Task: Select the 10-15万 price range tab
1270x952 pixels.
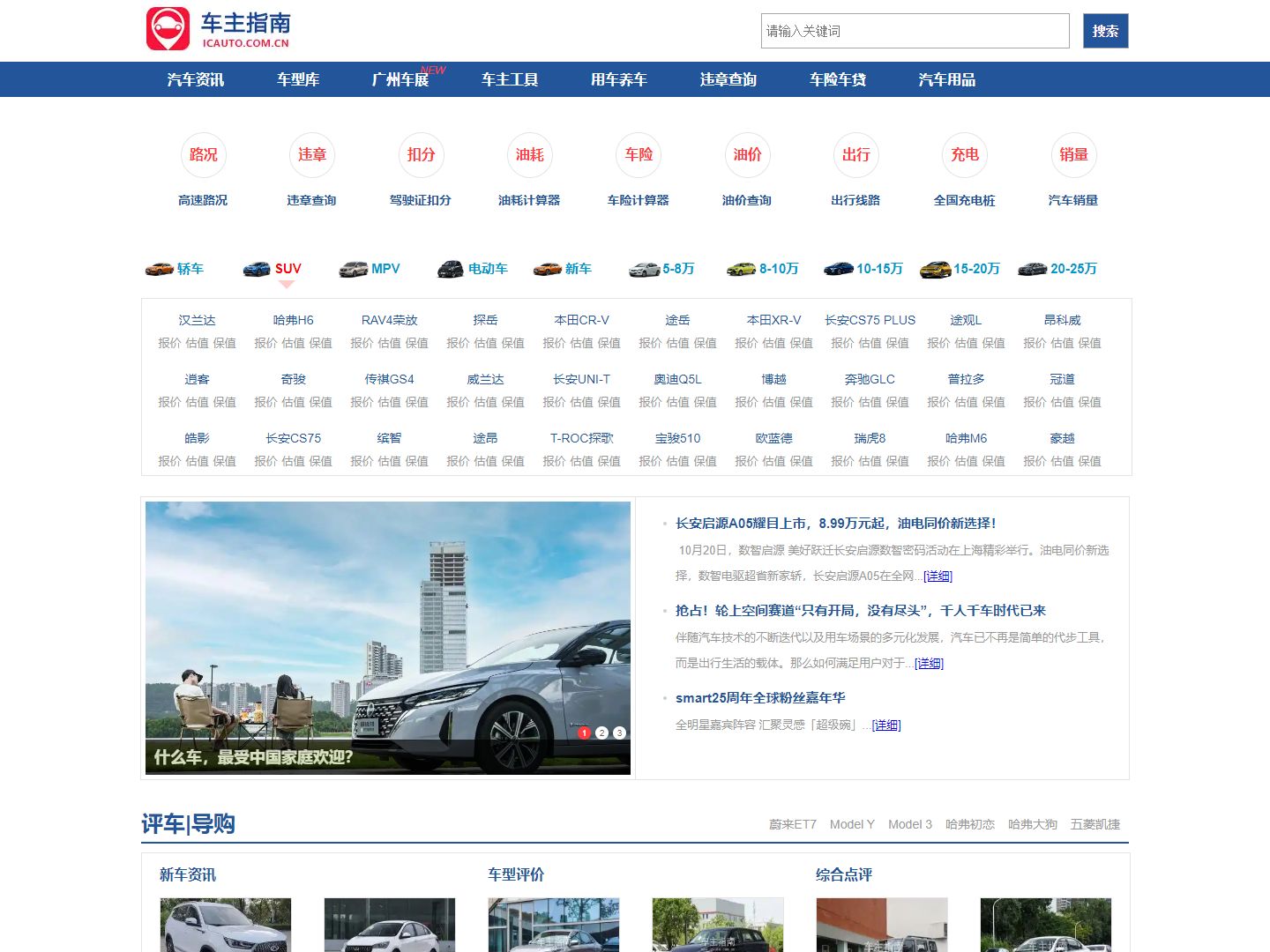Action: click(x=879, y=269)
